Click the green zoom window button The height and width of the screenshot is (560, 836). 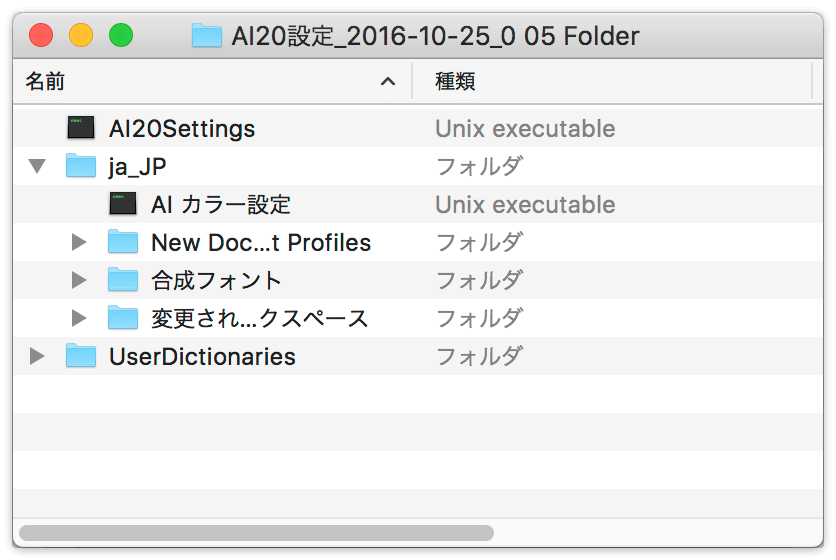121,35
